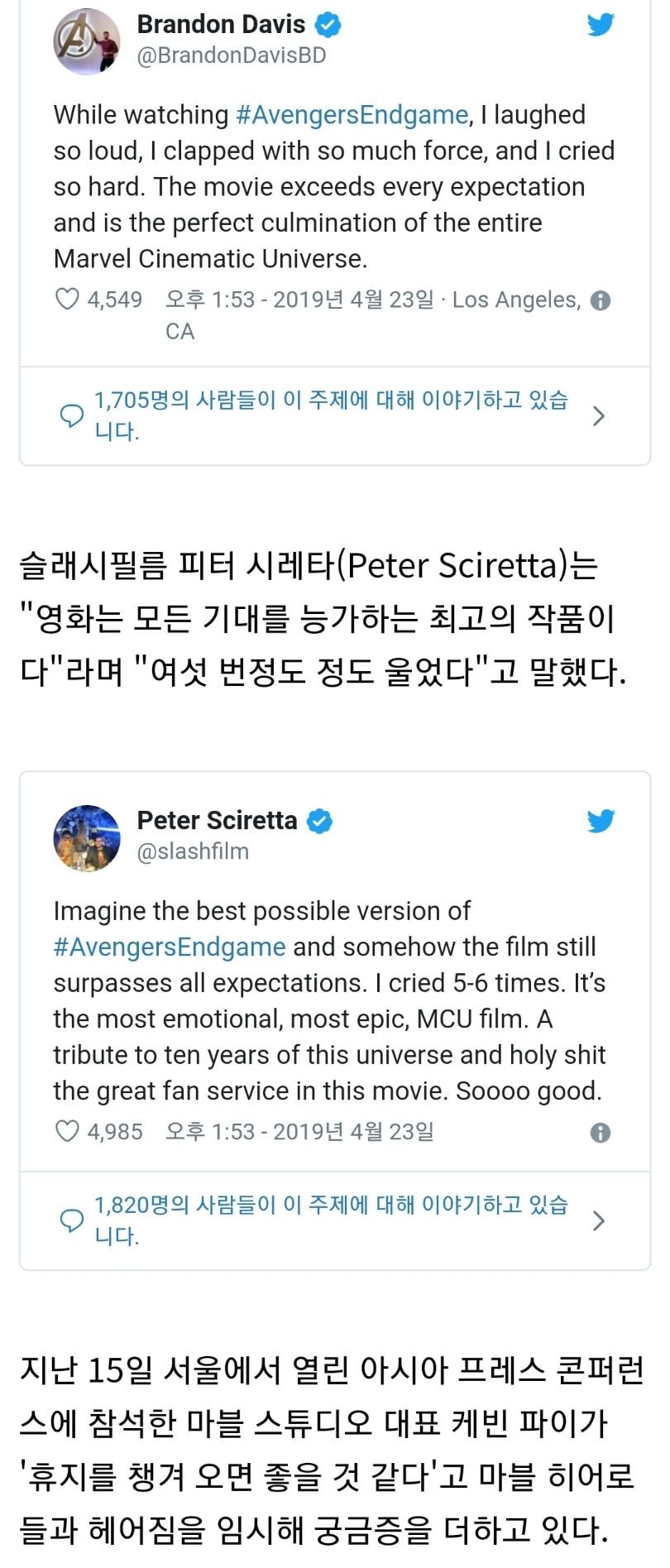Click Twitter bird icon on Peter Sciretta tweet

601,821
